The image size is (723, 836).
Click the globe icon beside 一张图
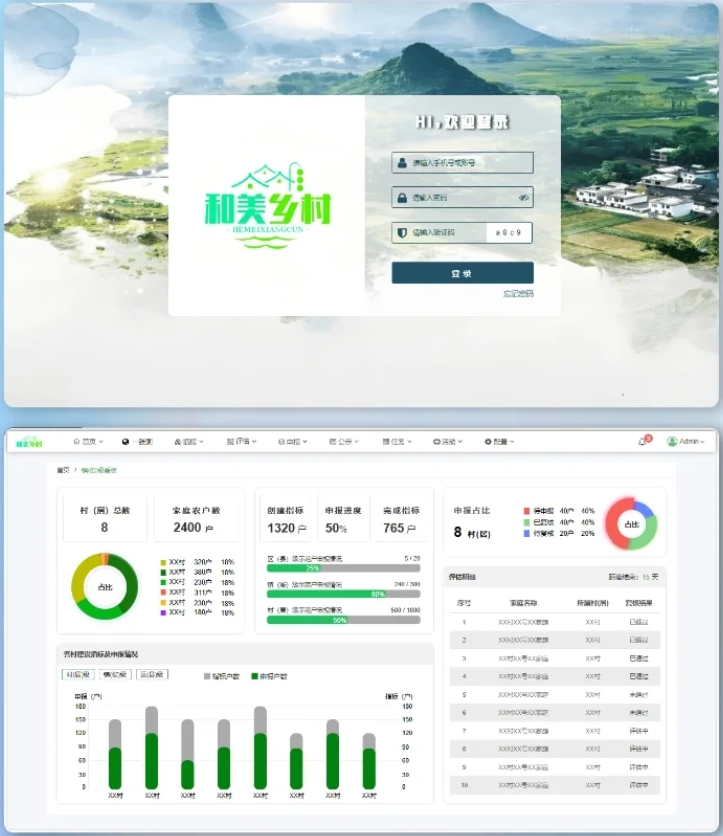click(125, 441)
